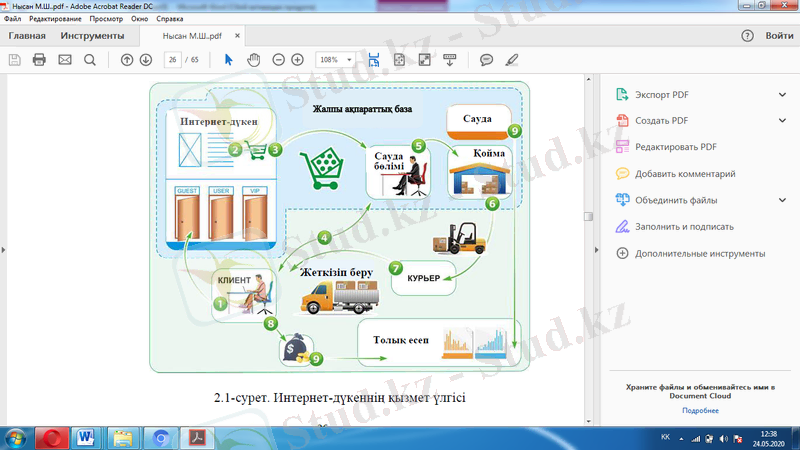Open Word from the Windows taskbar
This screenshot has height=450, width=800.
[85, 438]
